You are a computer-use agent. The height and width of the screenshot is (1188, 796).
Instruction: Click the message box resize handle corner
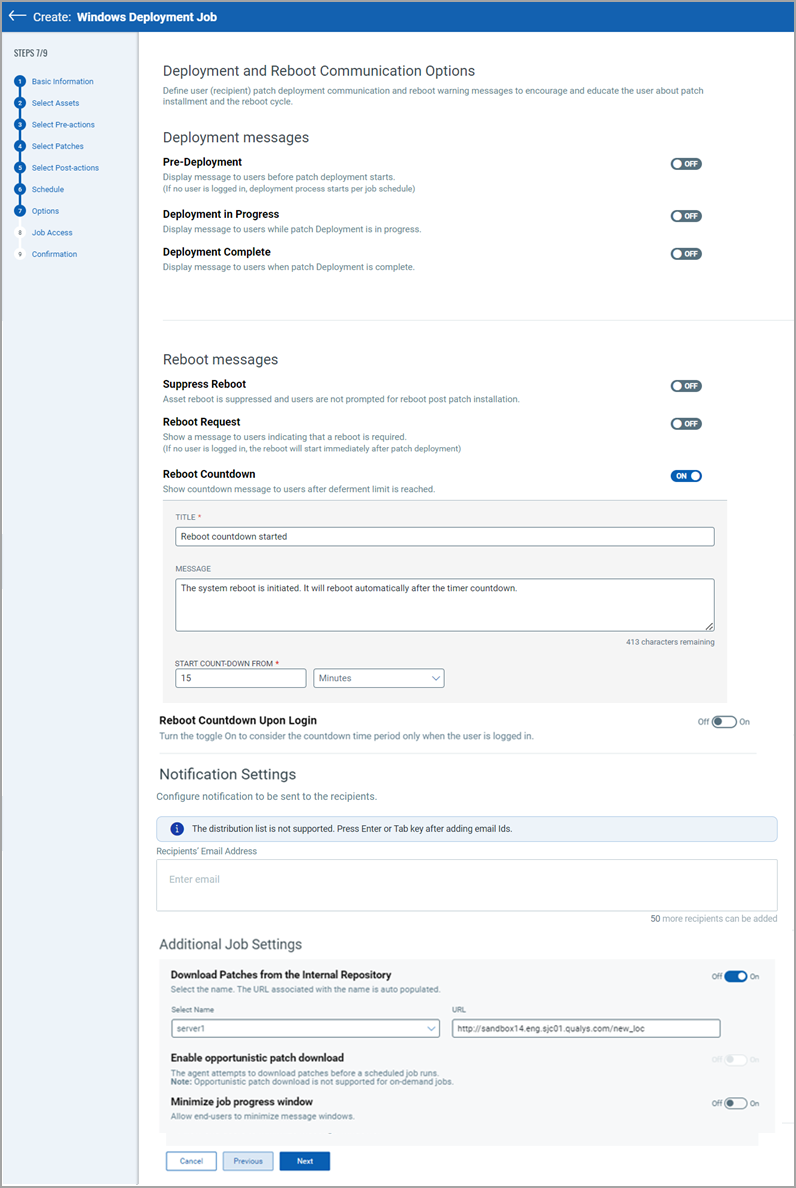(x=710, y=626)
